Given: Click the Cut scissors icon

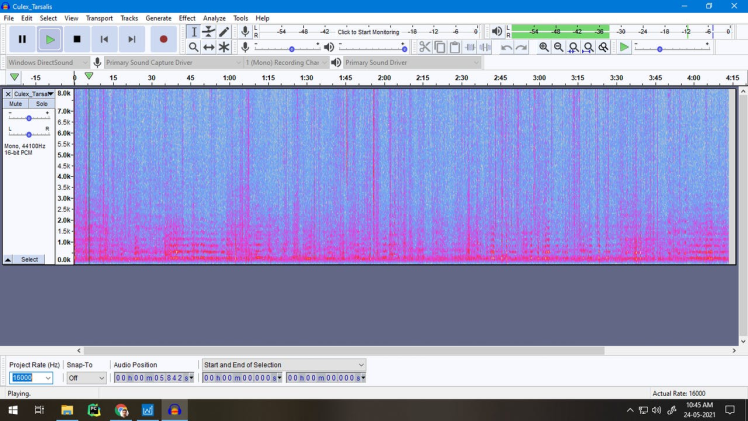Looking at the screenshot, I should click(x=425, y=47).
